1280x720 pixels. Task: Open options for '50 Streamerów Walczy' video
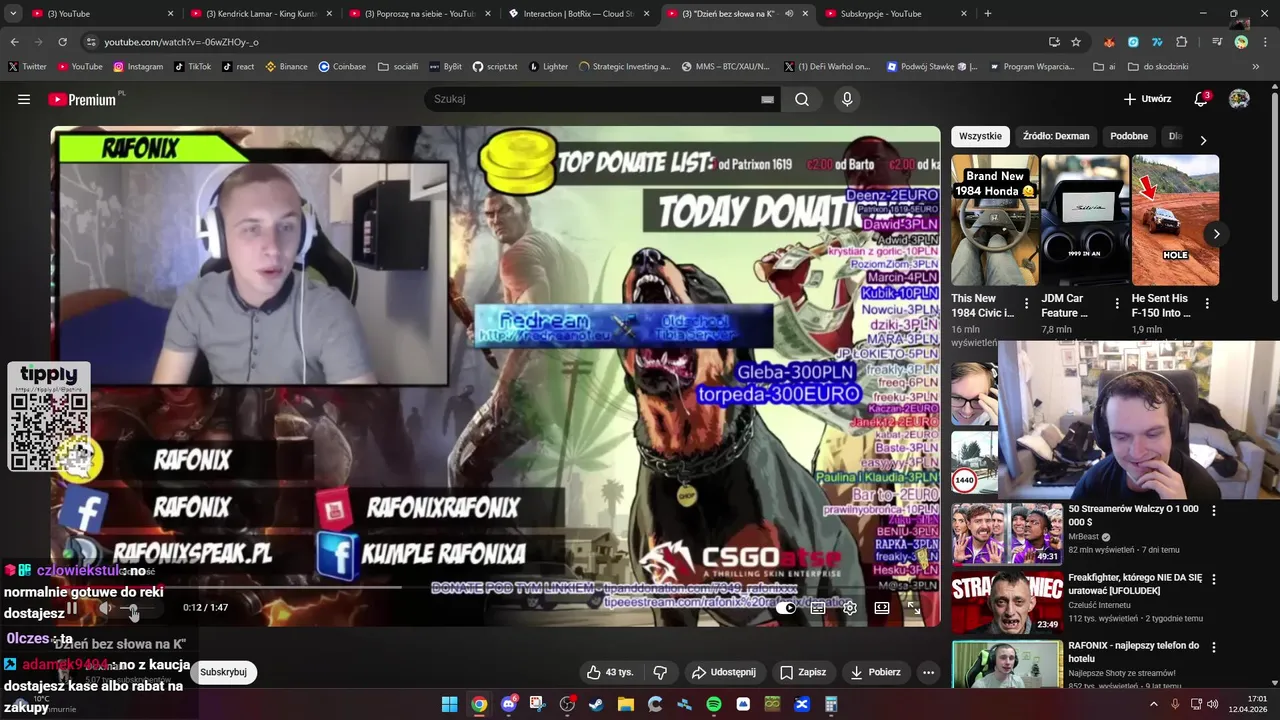[x=1214, y=510]
